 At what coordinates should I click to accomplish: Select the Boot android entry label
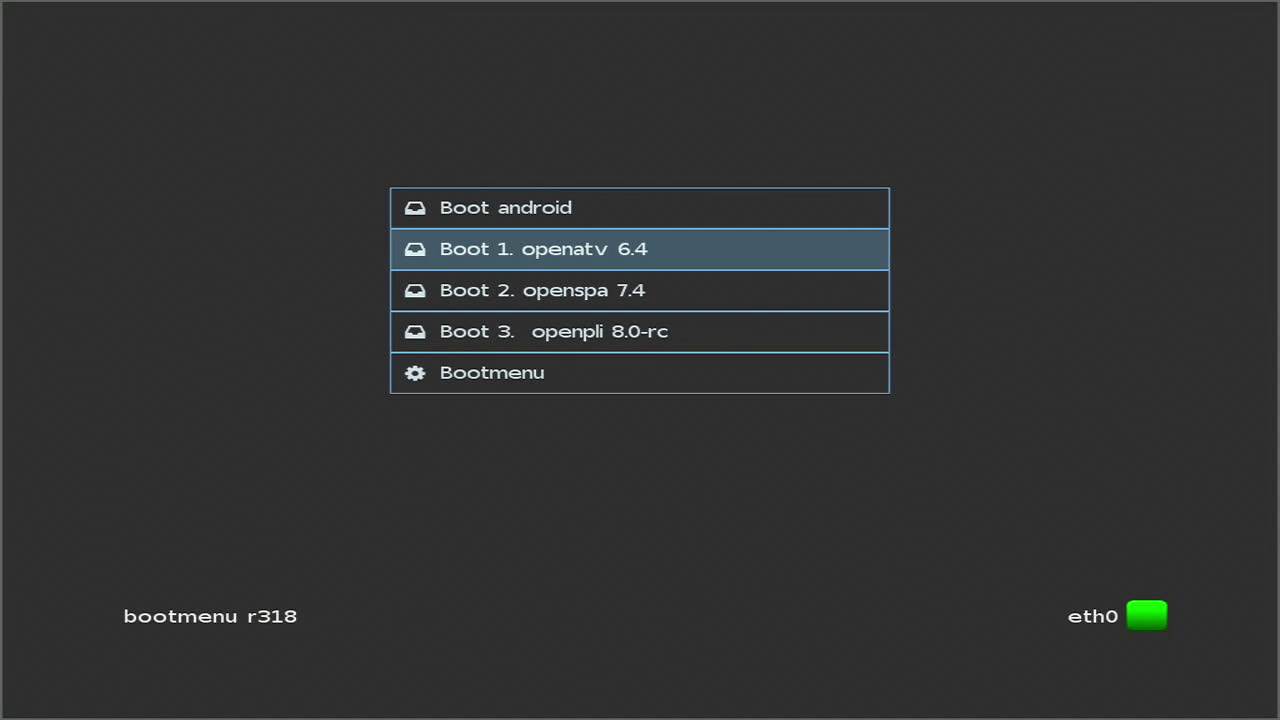pyautogui.click(x=506, y=208)
